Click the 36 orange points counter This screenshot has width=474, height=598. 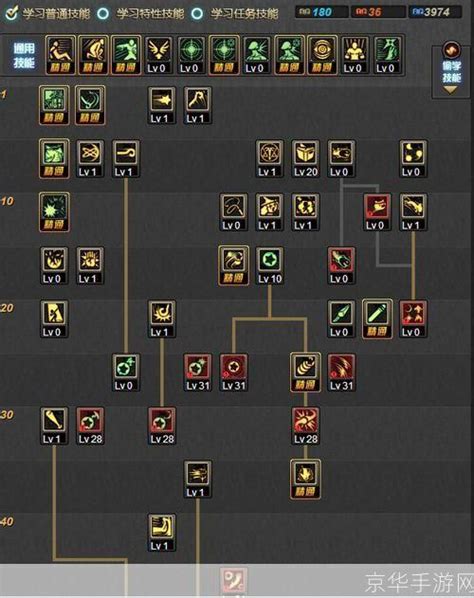click(378, 12)
